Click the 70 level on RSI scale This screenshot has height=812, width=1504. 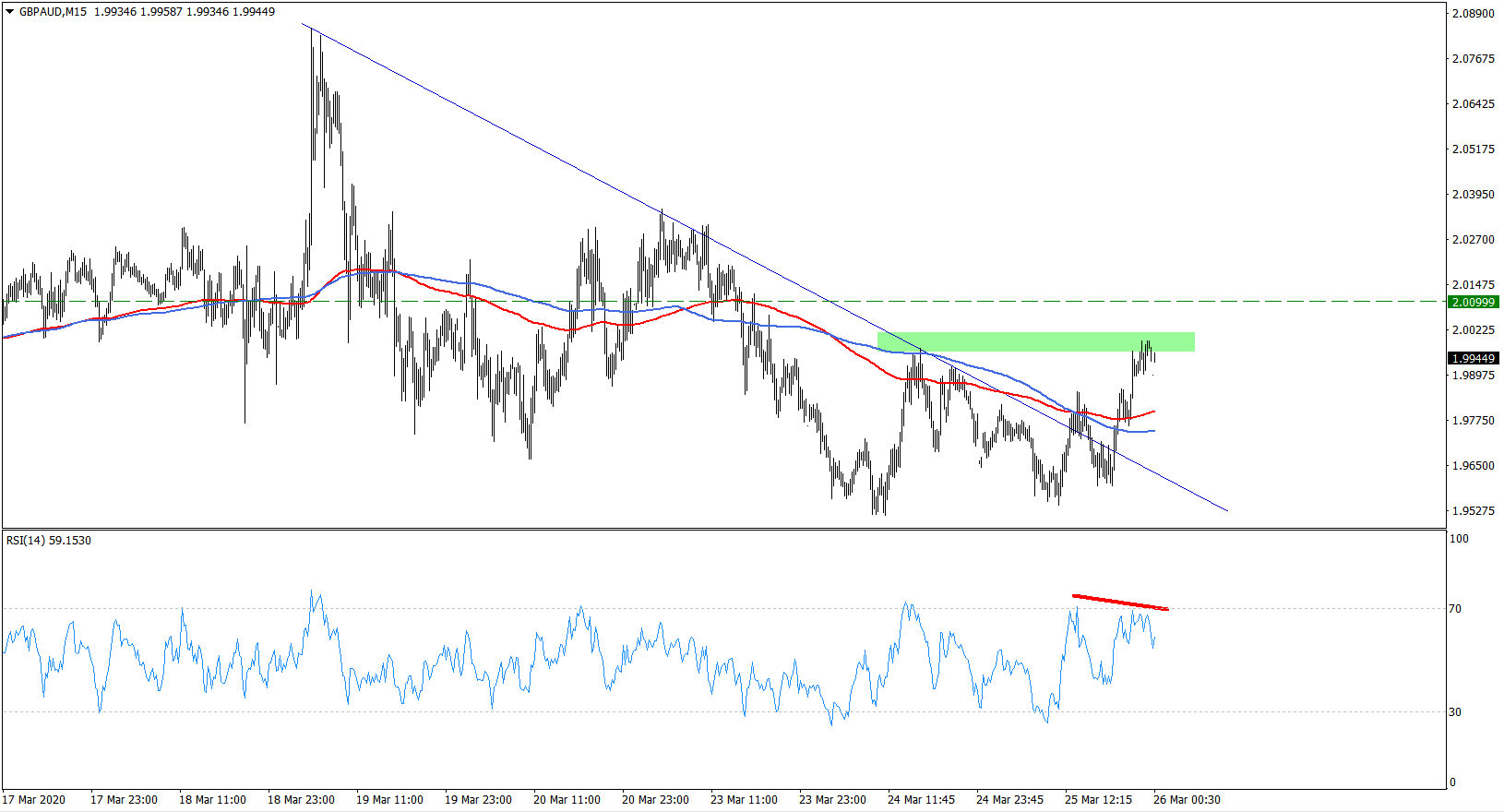coord(1455,609)
